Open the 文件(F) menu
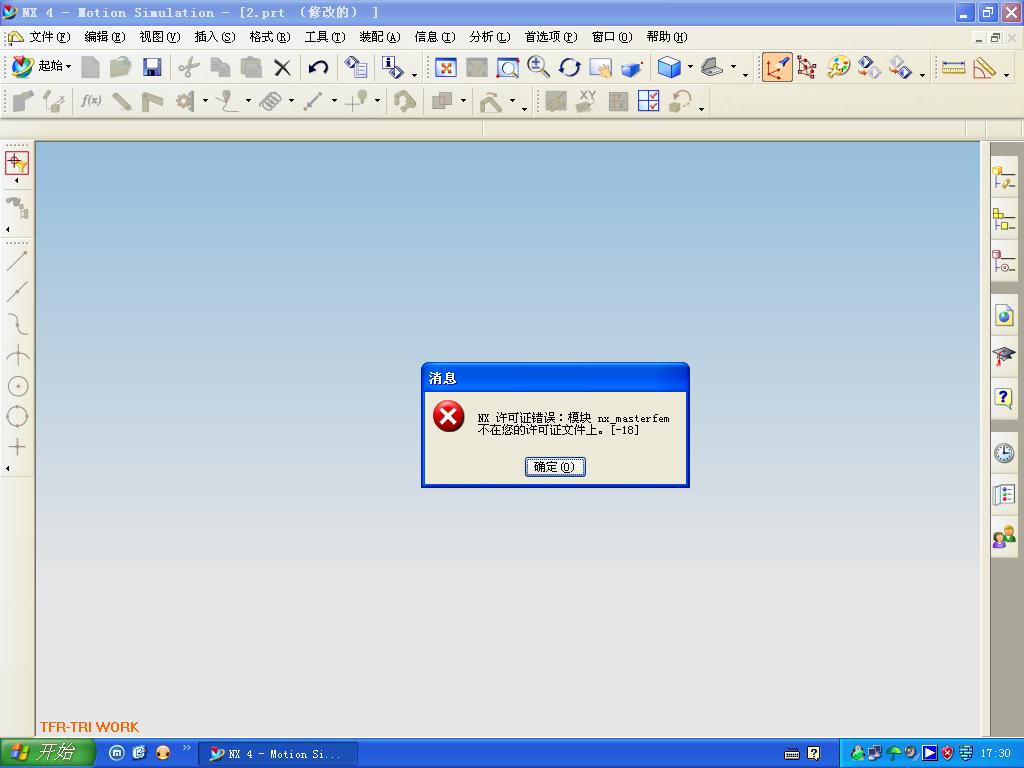The width and height of the screenshot is (1024, 768). tap(50, 37)
